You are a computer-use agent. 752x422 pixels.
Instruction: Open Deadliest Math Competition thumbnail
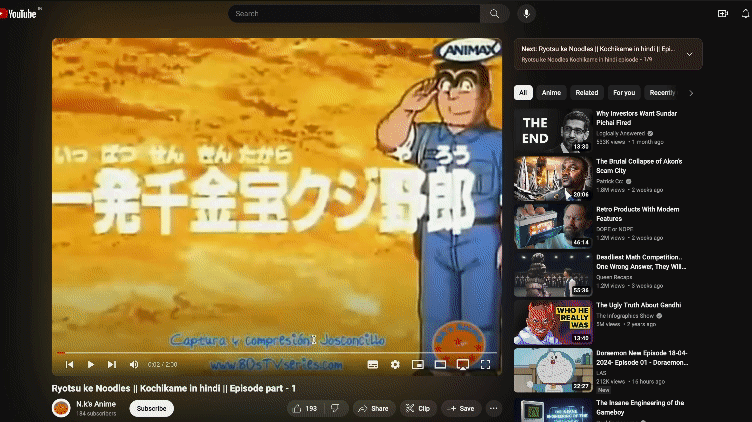click(x=552, y=274)
